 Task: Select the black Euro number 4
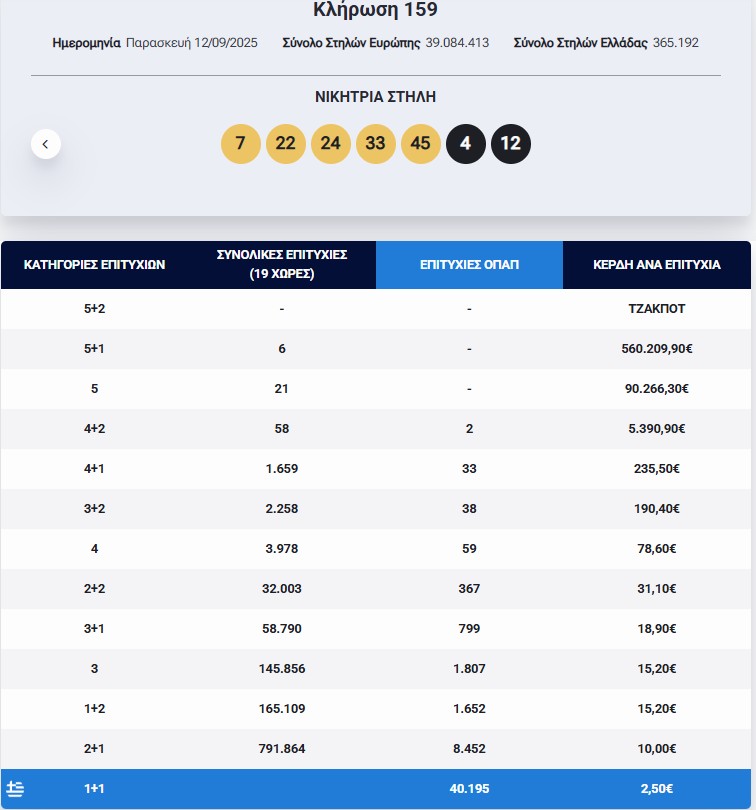click(466, 143)
